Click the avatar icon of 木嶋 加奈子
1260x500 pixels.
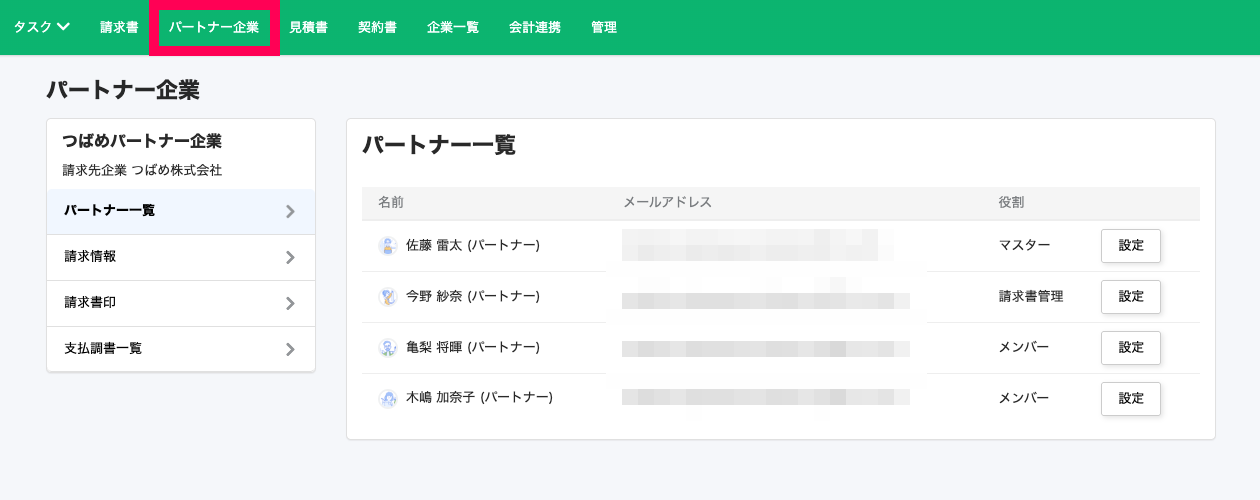388,399
